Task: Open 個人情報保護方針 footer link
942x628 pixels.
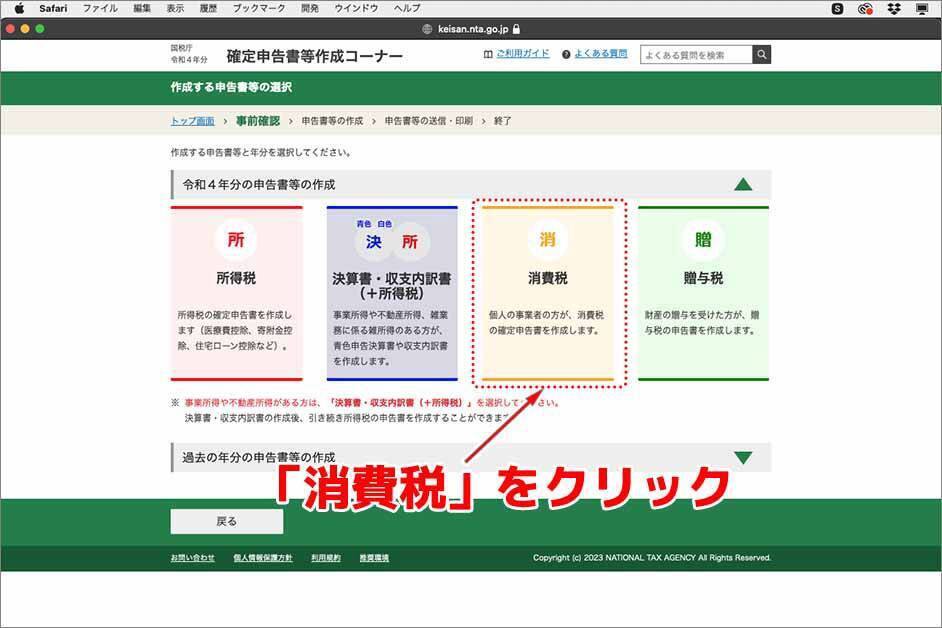Action: 263,558
